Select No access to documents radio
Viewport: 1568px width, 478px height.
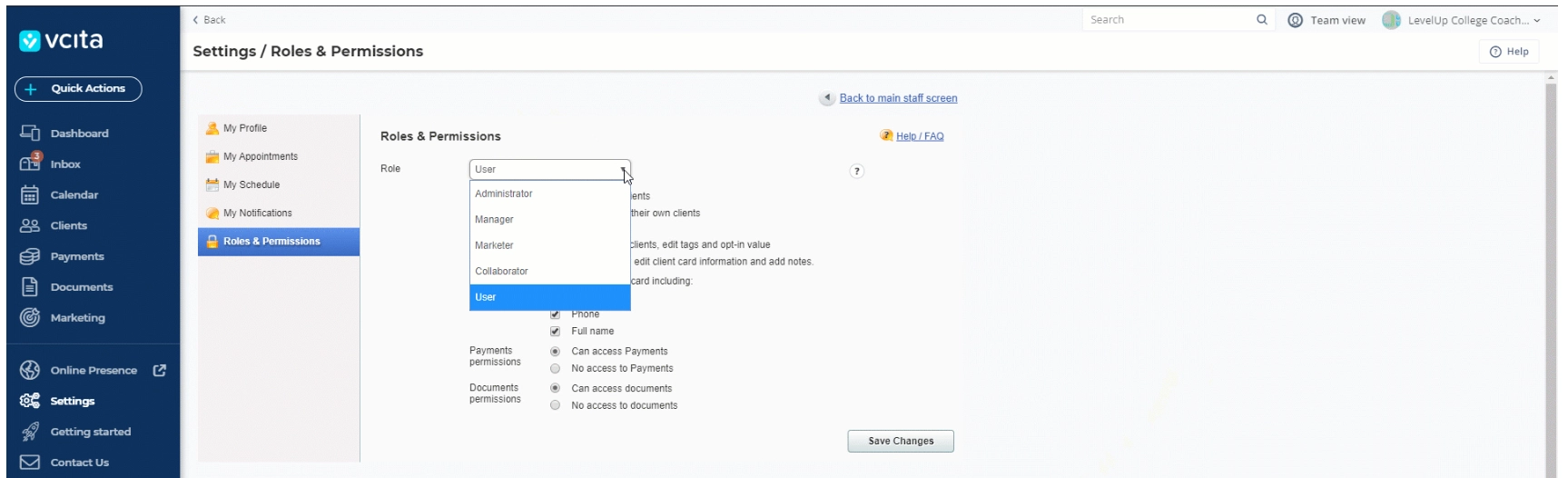pyautogui.click(x=555, y=406)
